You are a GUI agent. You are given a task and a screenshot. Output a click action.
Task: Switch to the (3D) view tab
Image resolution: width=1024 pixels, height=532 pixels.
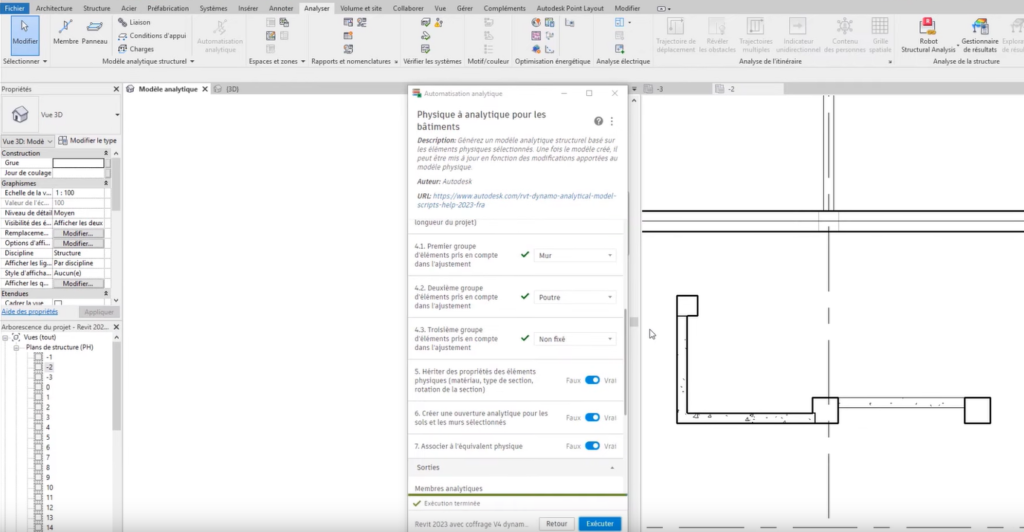point(232,89)
